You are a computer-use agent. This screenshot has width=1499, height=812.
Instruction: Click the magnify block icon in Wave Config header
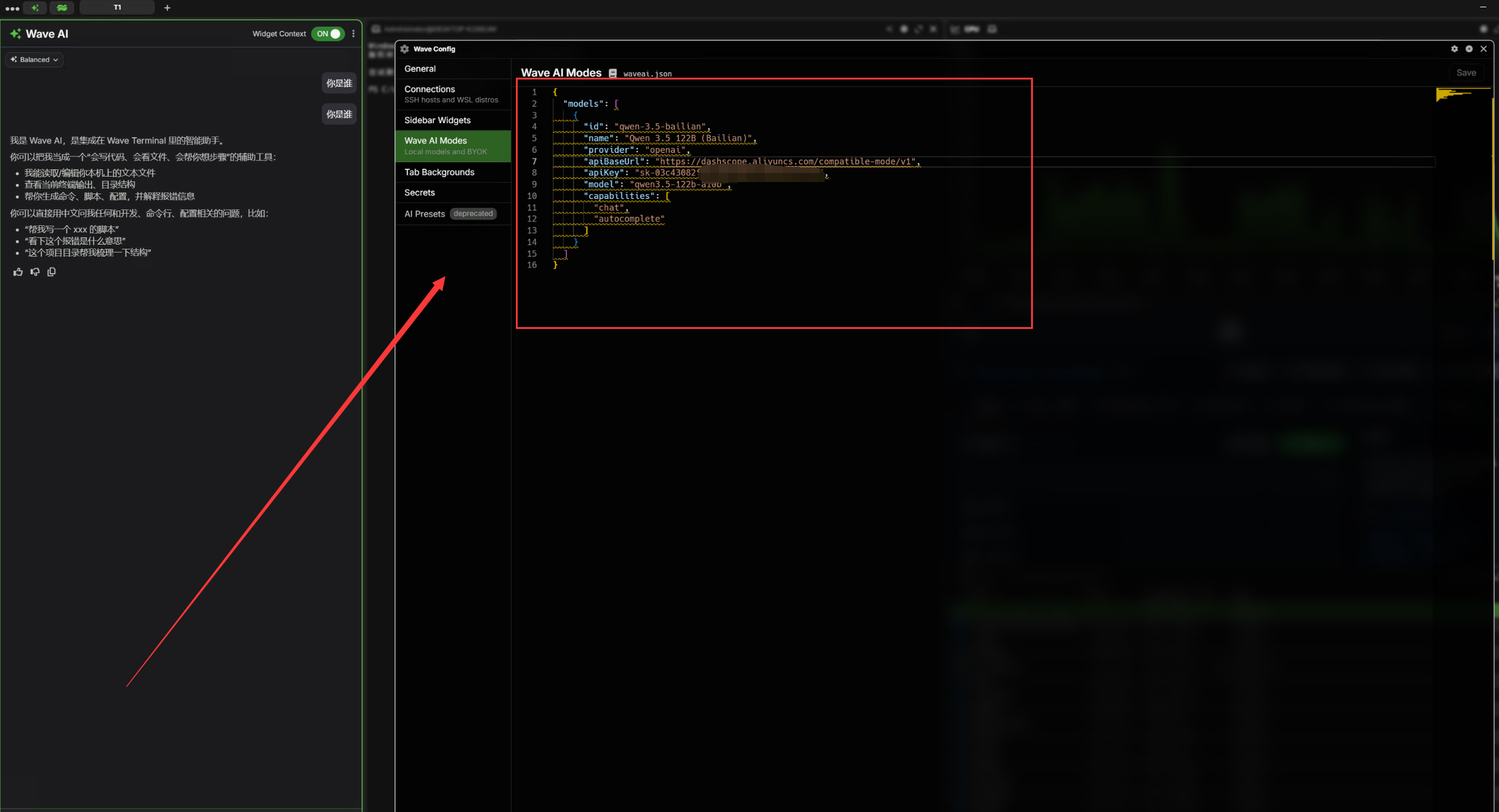[x=1469, y=49]
